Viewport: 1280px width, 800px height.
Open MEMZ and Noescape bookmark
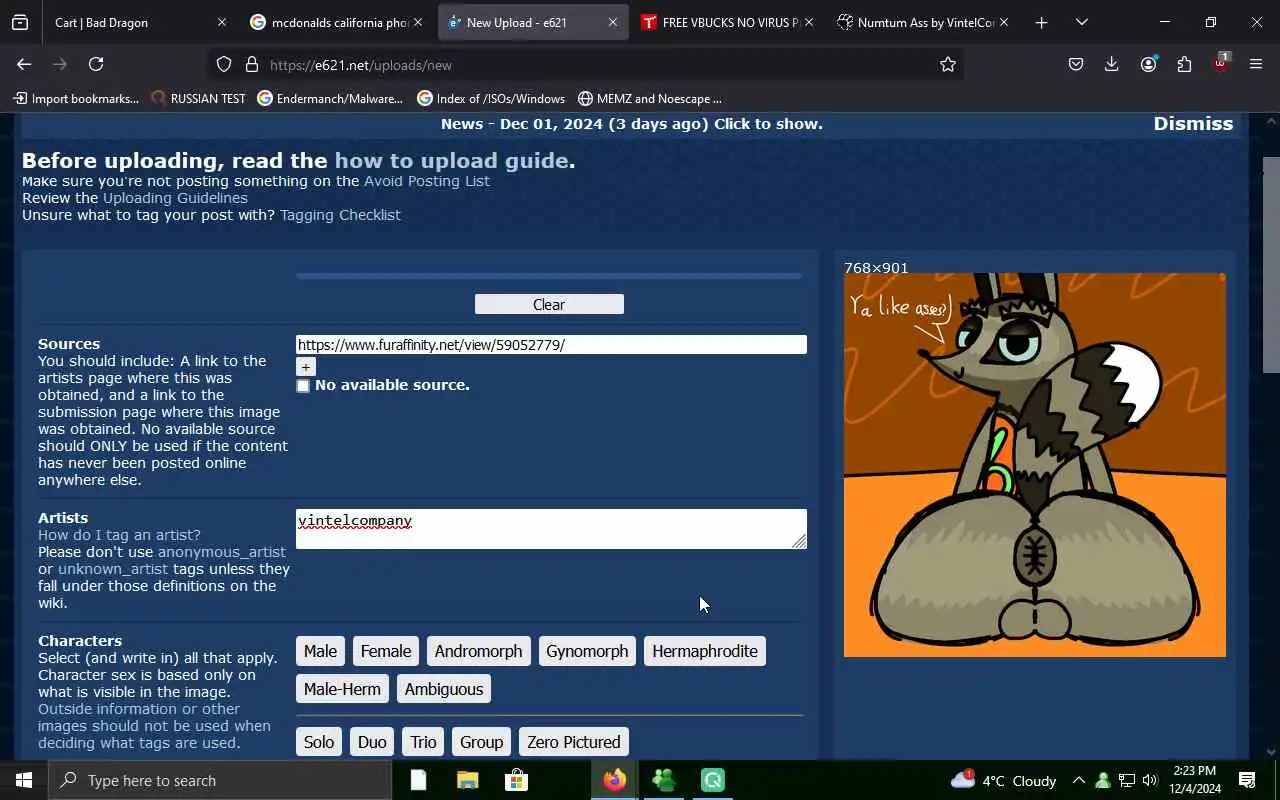click(649, 98)
